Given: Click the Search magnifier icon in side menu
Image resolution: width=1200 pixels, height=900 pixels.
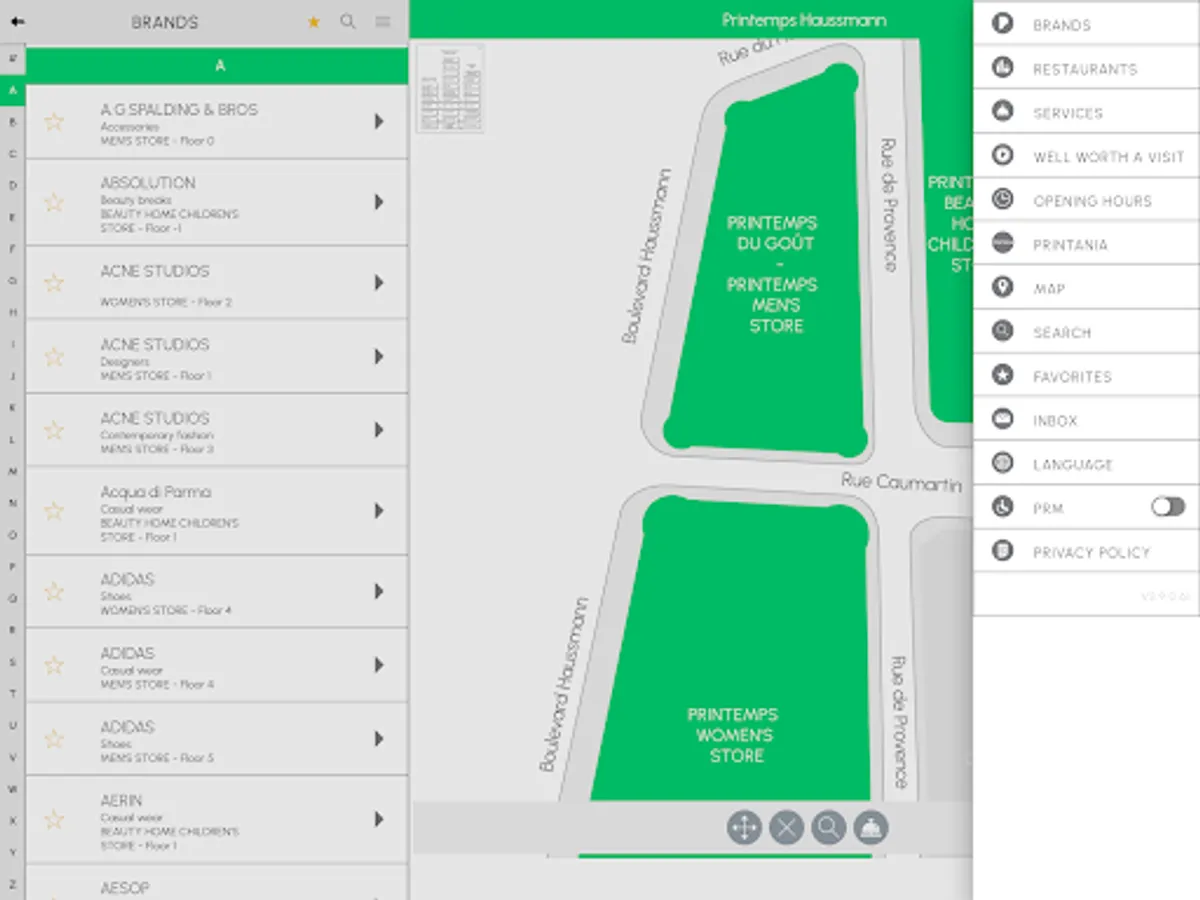Looking at the screenshot, I should pos(1002,332).
